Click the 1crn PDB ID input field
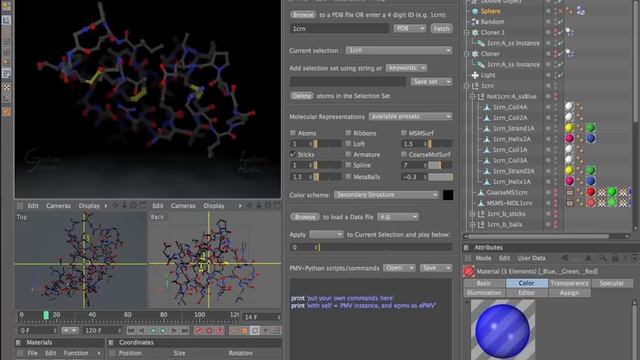 [x=339, y=29]
